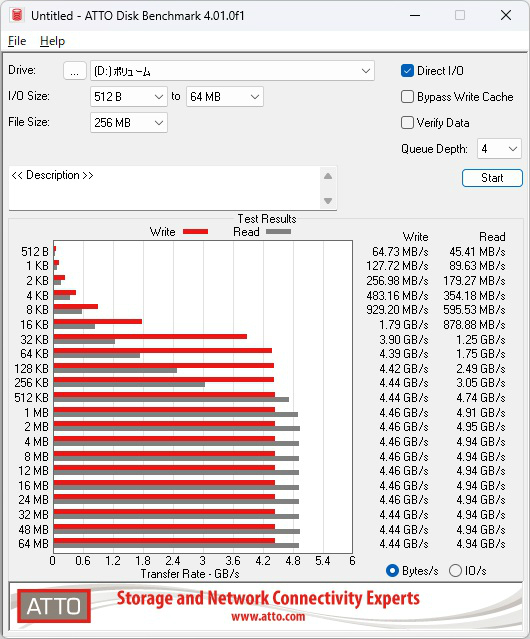The image size is (530, 639).
Task: Close the ATTO Disk Benchmark window
Action: [x=506, y=15]
